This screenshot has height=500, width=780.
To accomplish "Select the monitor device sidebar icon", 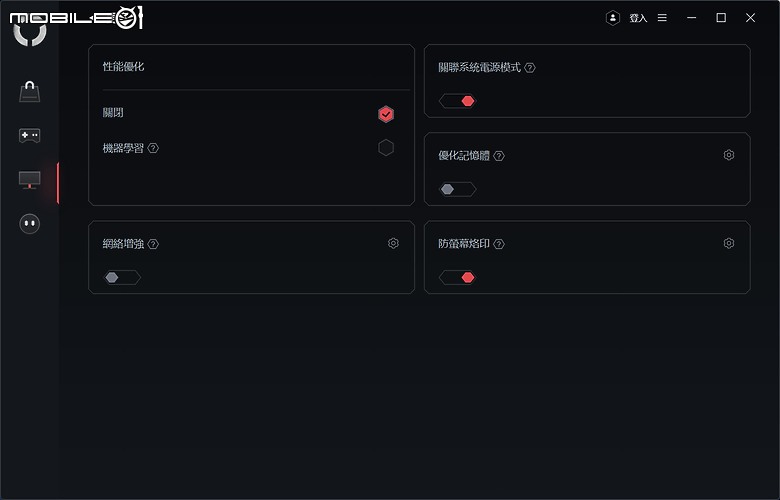I will coord(29,180).
